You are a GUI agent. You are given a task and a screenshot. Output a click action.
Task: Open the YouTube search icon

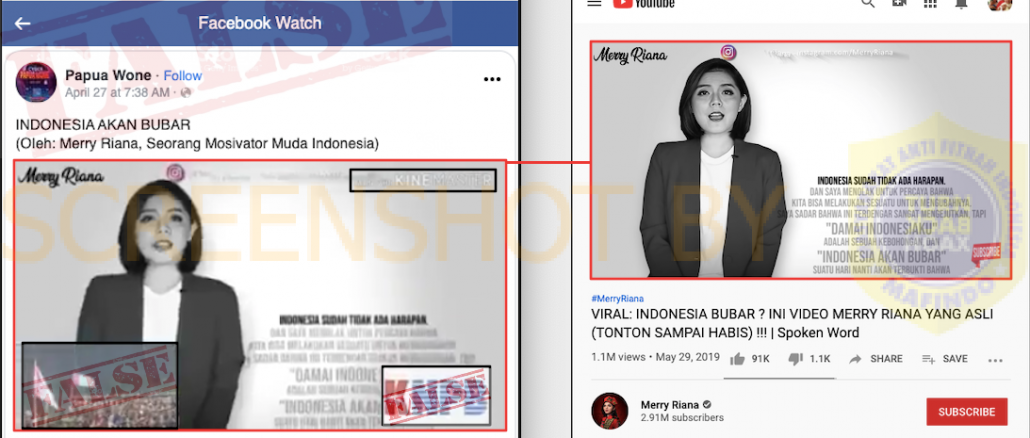click(868, 3)
